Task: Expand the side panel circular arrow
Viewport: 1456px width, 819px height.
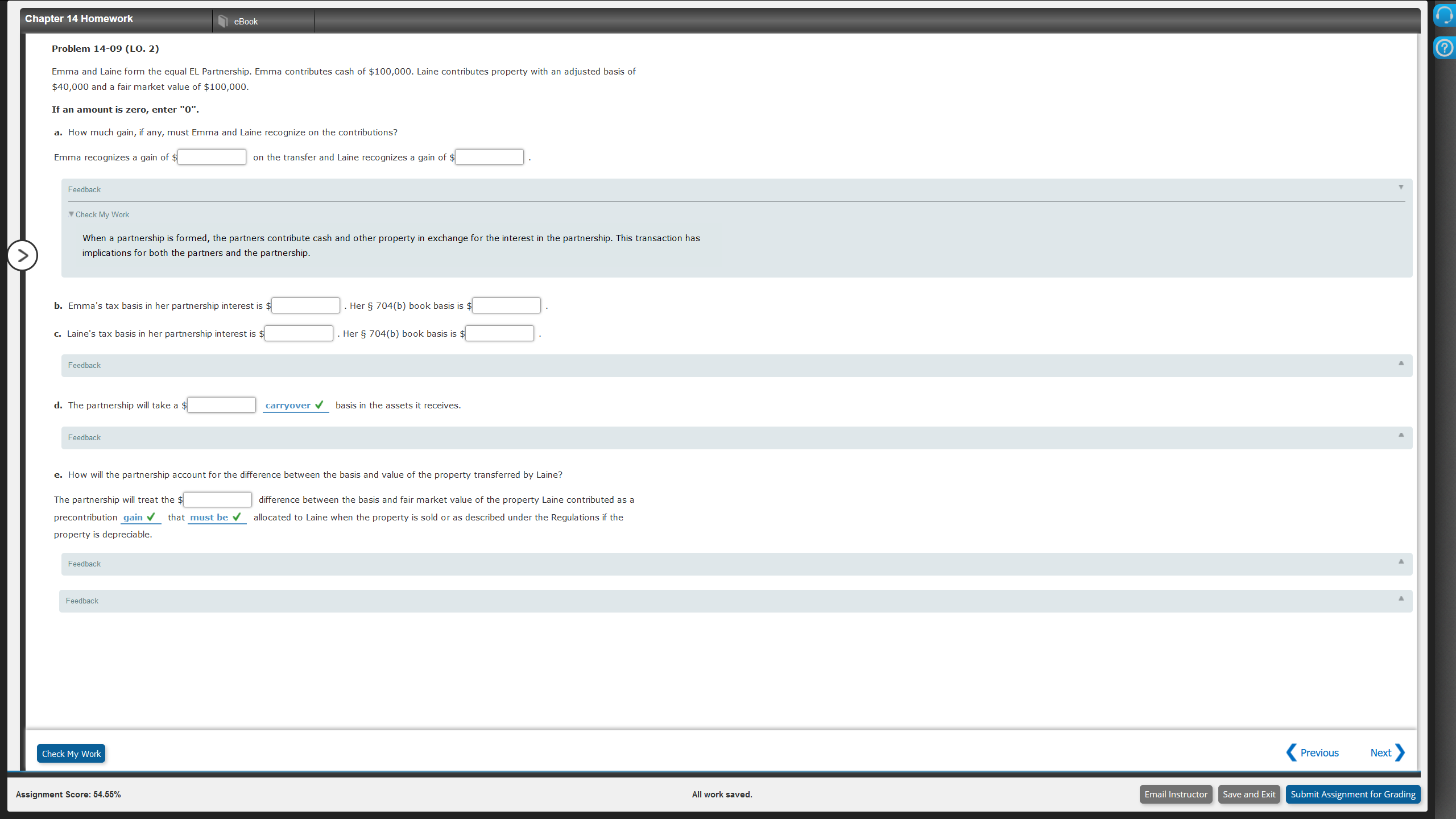Action: click(x=23, y=255)
